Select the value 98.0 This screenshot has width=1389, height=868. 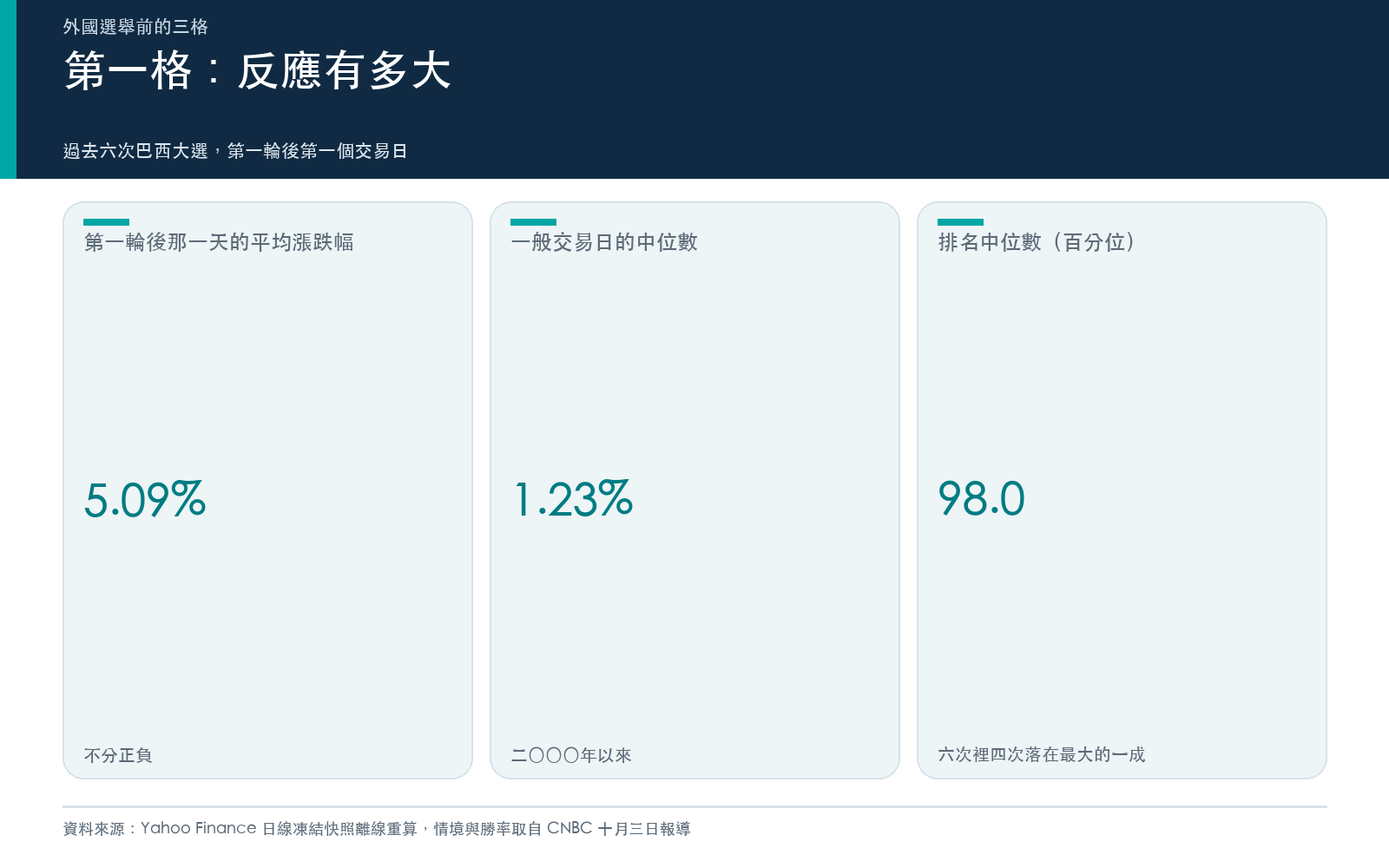[981, 499]
